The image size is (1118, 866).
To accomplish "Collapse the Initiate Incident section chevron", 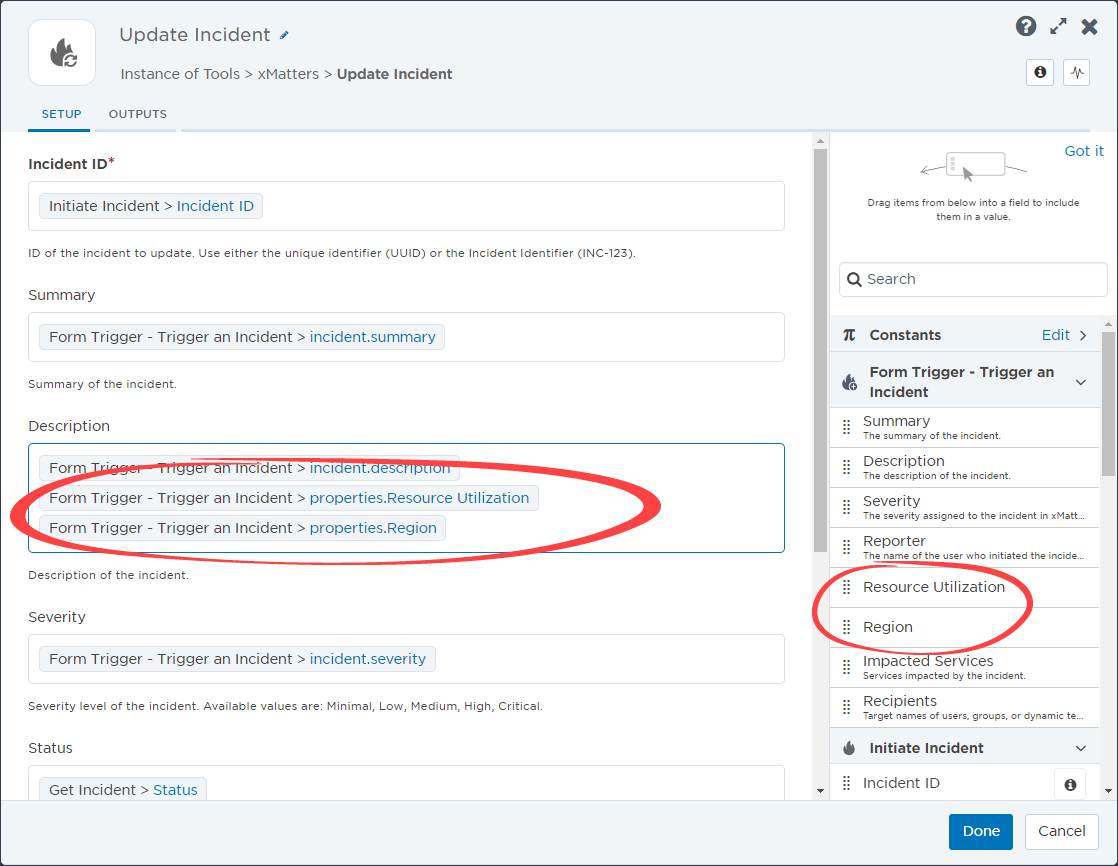I will tap(1080, 748).
